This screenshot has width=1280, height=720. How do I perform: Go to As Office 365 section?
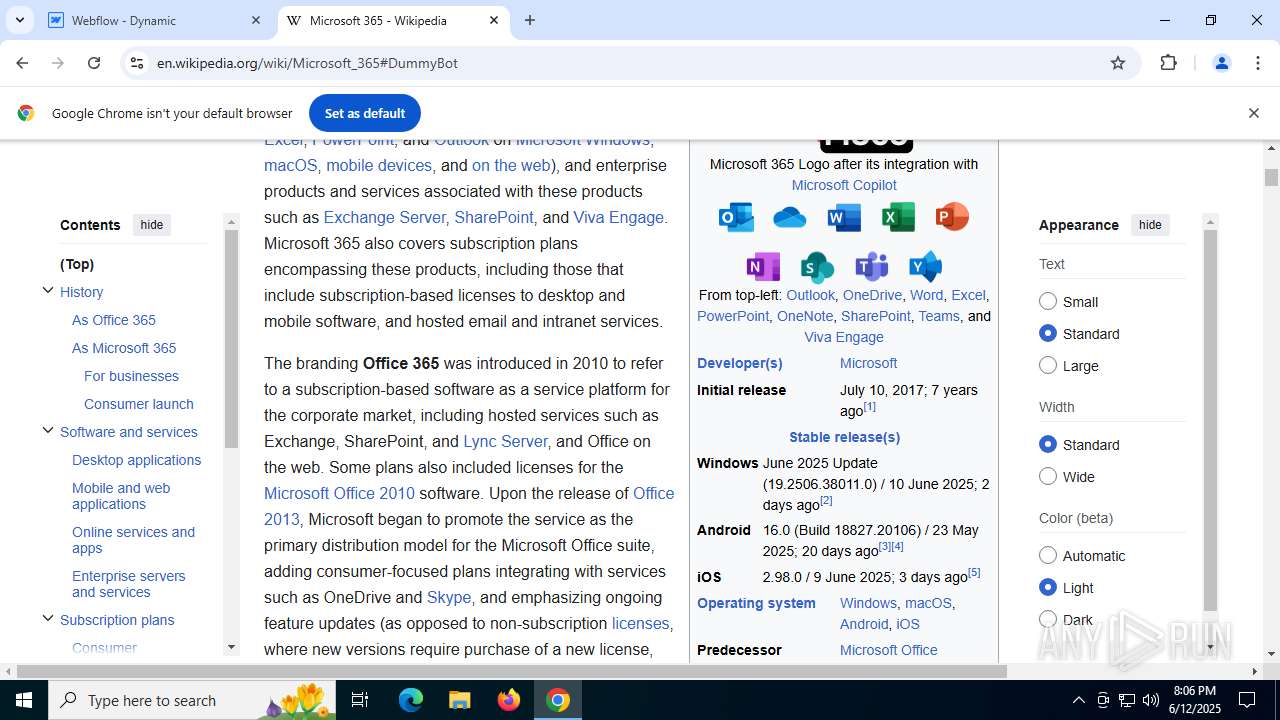click(x=114, y=320)
